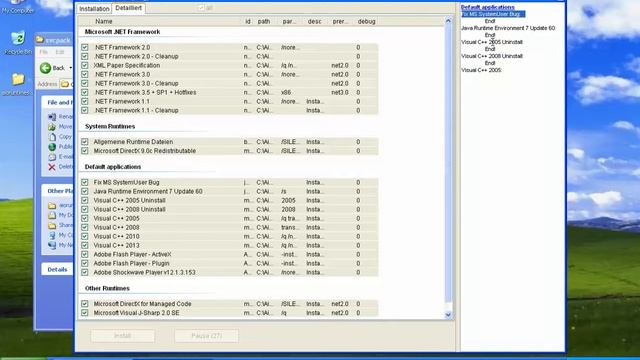Uncheck Microsoft DirectX 9.0c Redistributable
Viewport: 640px width, 360px height.
click(x=84, y=151)
